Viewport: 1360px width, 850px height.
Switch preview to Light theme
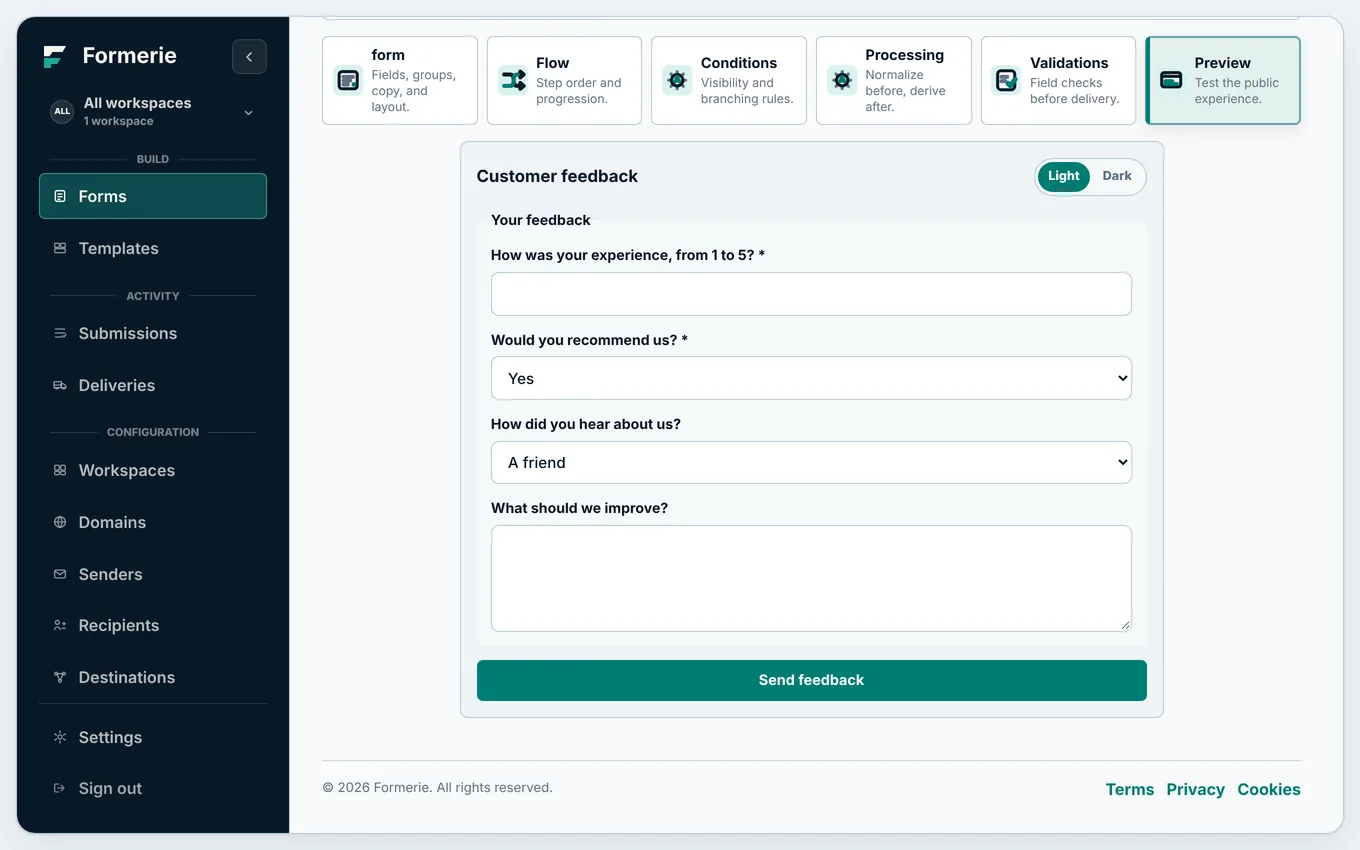[1063, 176]
